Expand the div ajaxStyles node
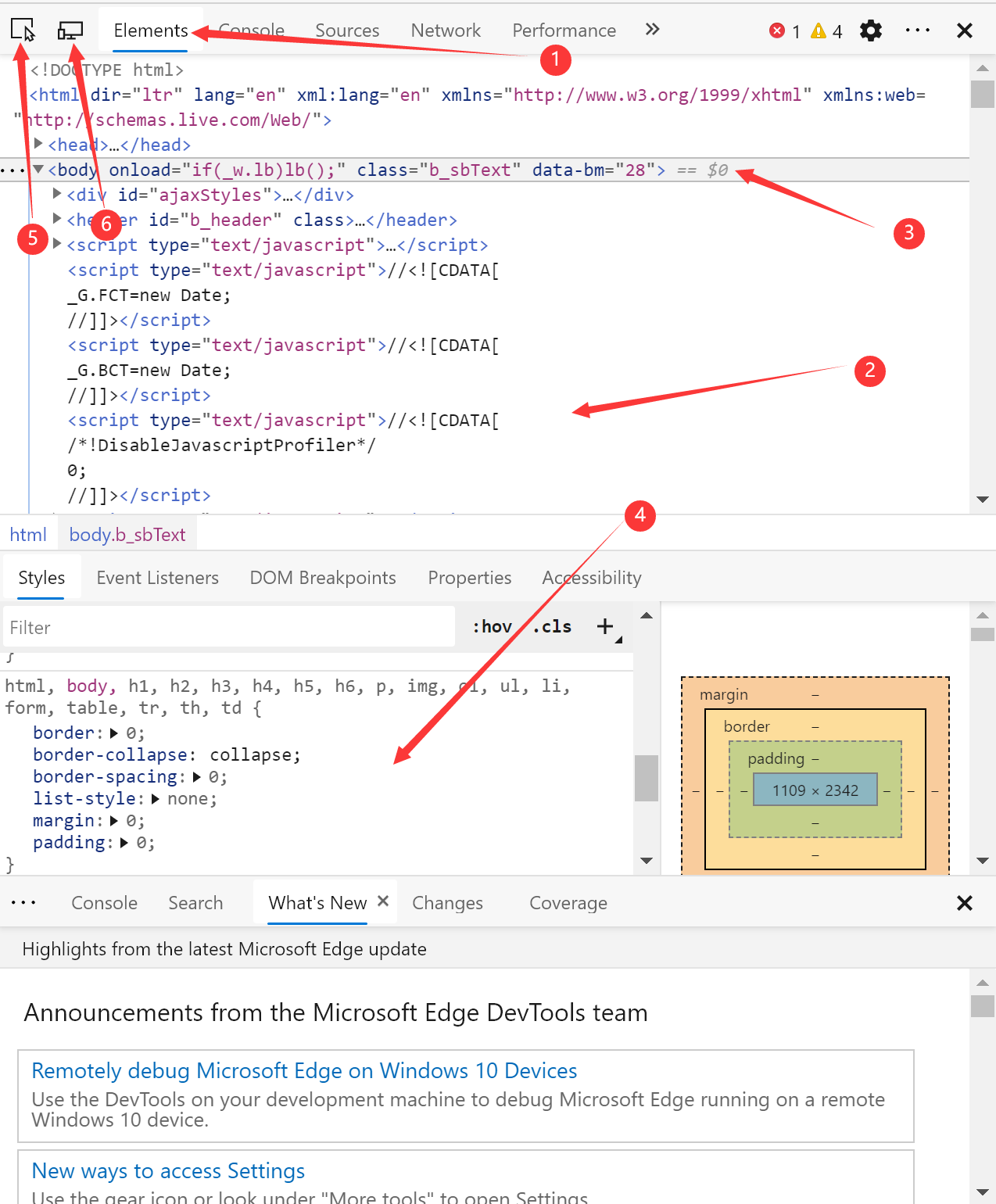The height and width of the screenshot is (1204, 996). [x=57, y=194]
